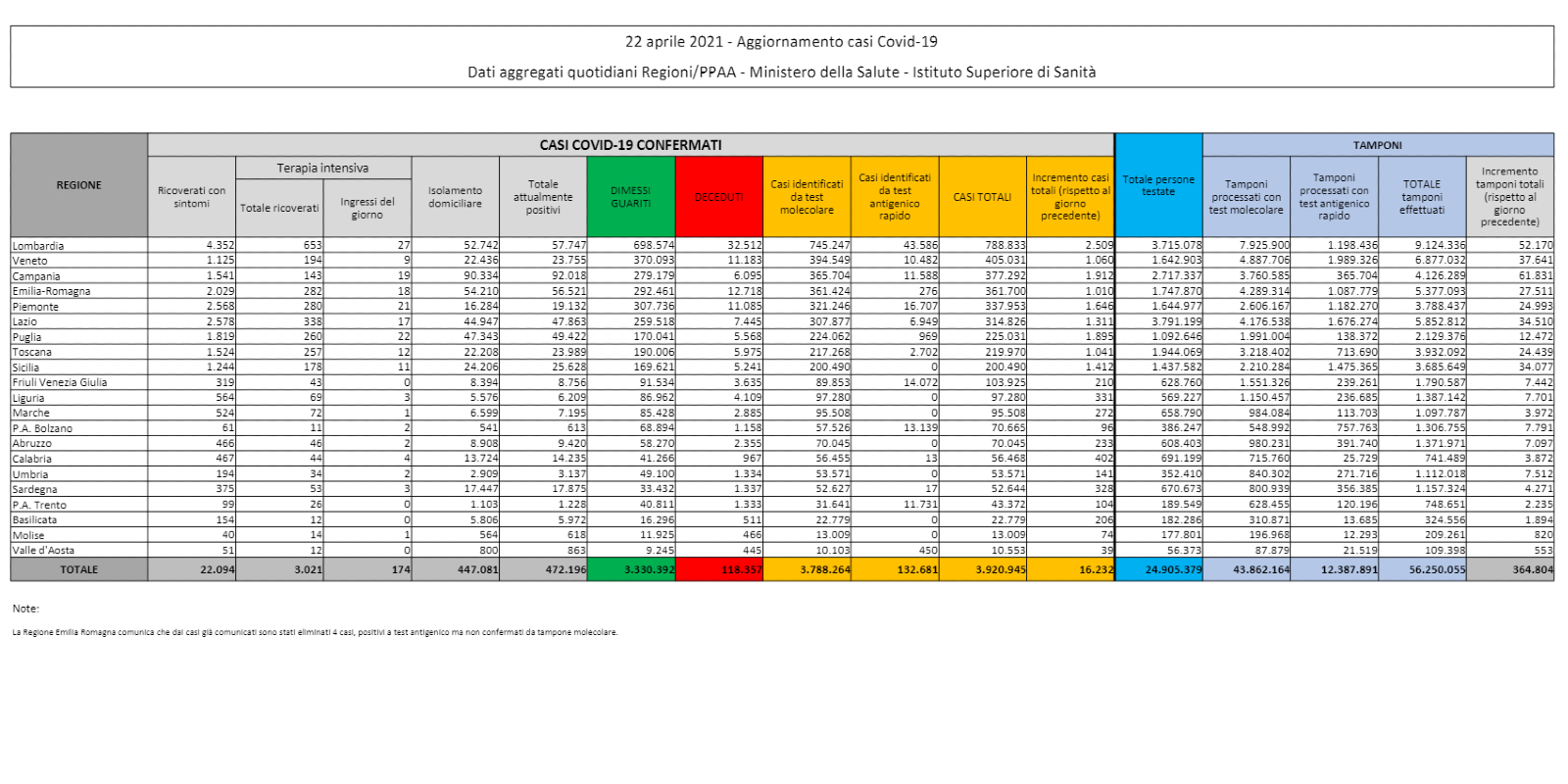1568x784 pixels.
Task: Click the Valle d'Aosta region cell
Action: tap(43, 550)
